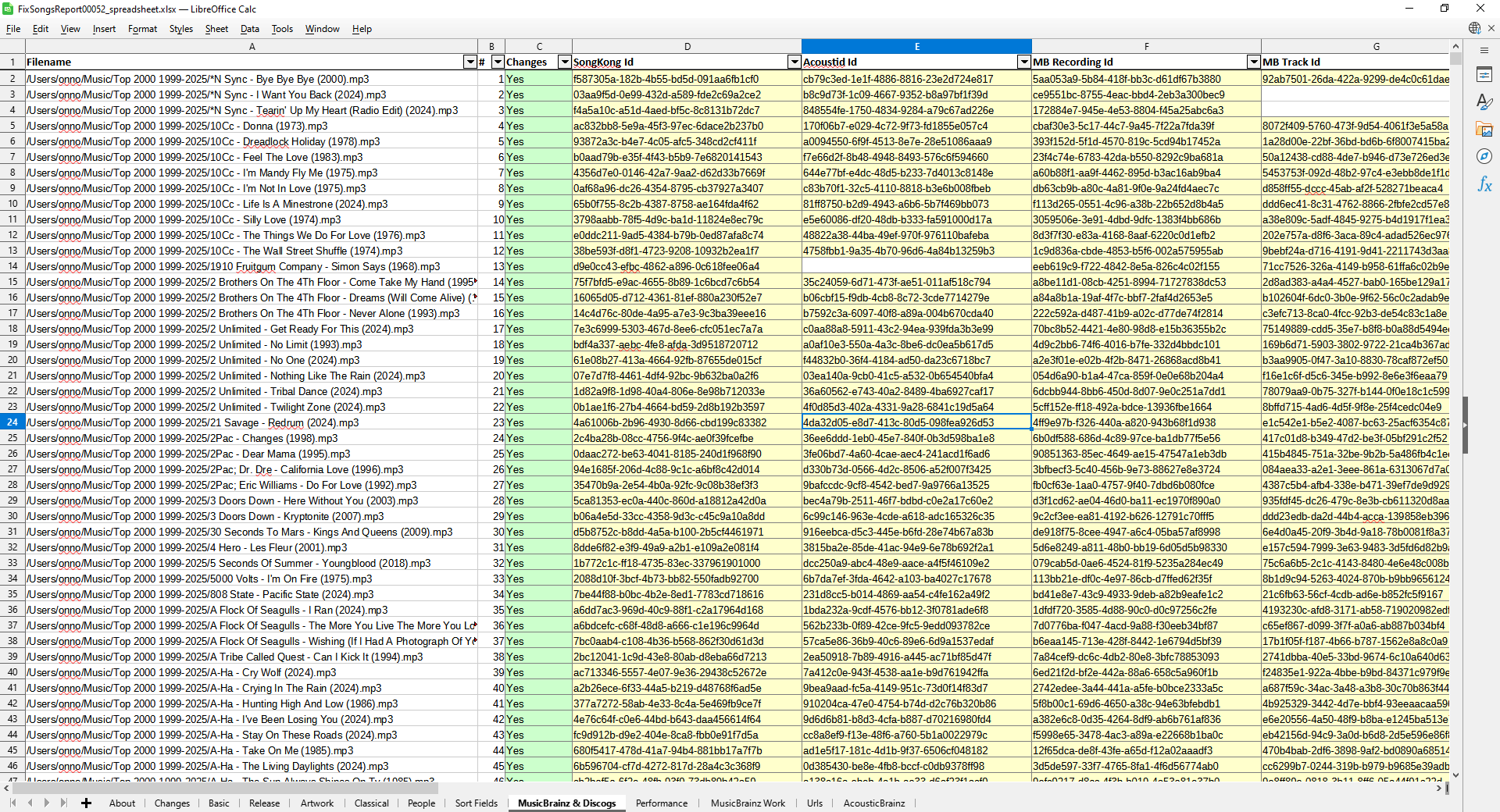Open the Filename column filter dropdown
This screenshot has width=1500, height=812.
[470, 62]
